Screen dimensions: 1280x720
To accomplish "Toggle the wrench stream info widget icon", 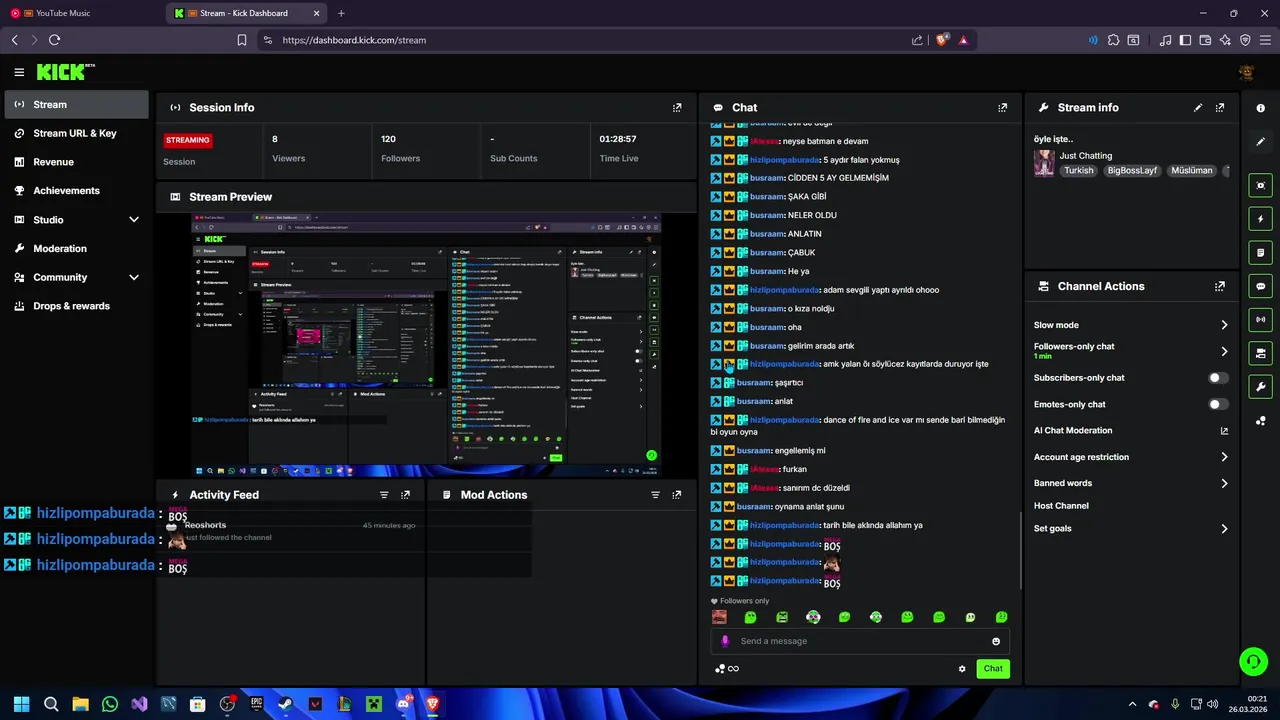I will tap(1260, 387).
